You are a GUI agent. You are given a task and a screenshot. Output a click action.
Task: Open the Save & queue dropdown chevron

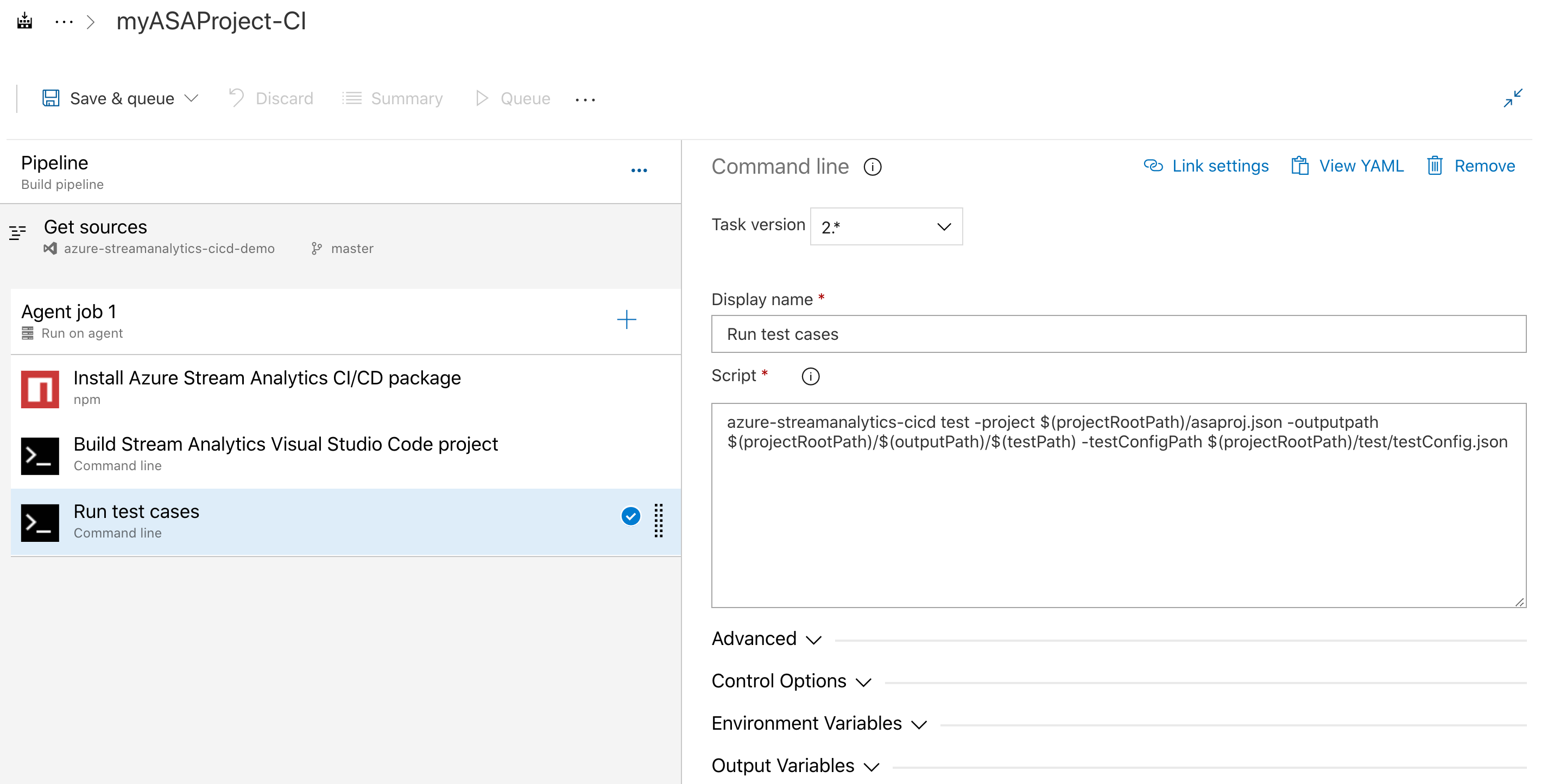(192, 98)
